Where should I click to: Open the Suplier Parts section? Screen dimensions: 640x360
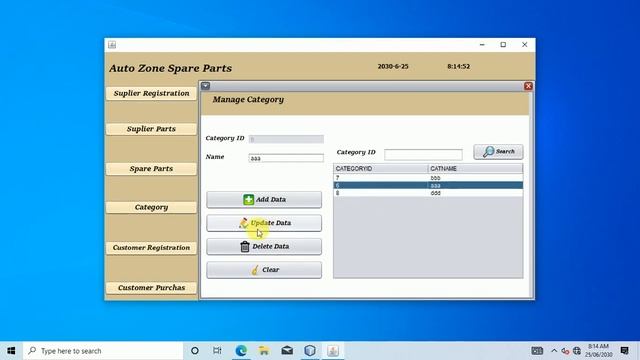click(x=151, y=129)
